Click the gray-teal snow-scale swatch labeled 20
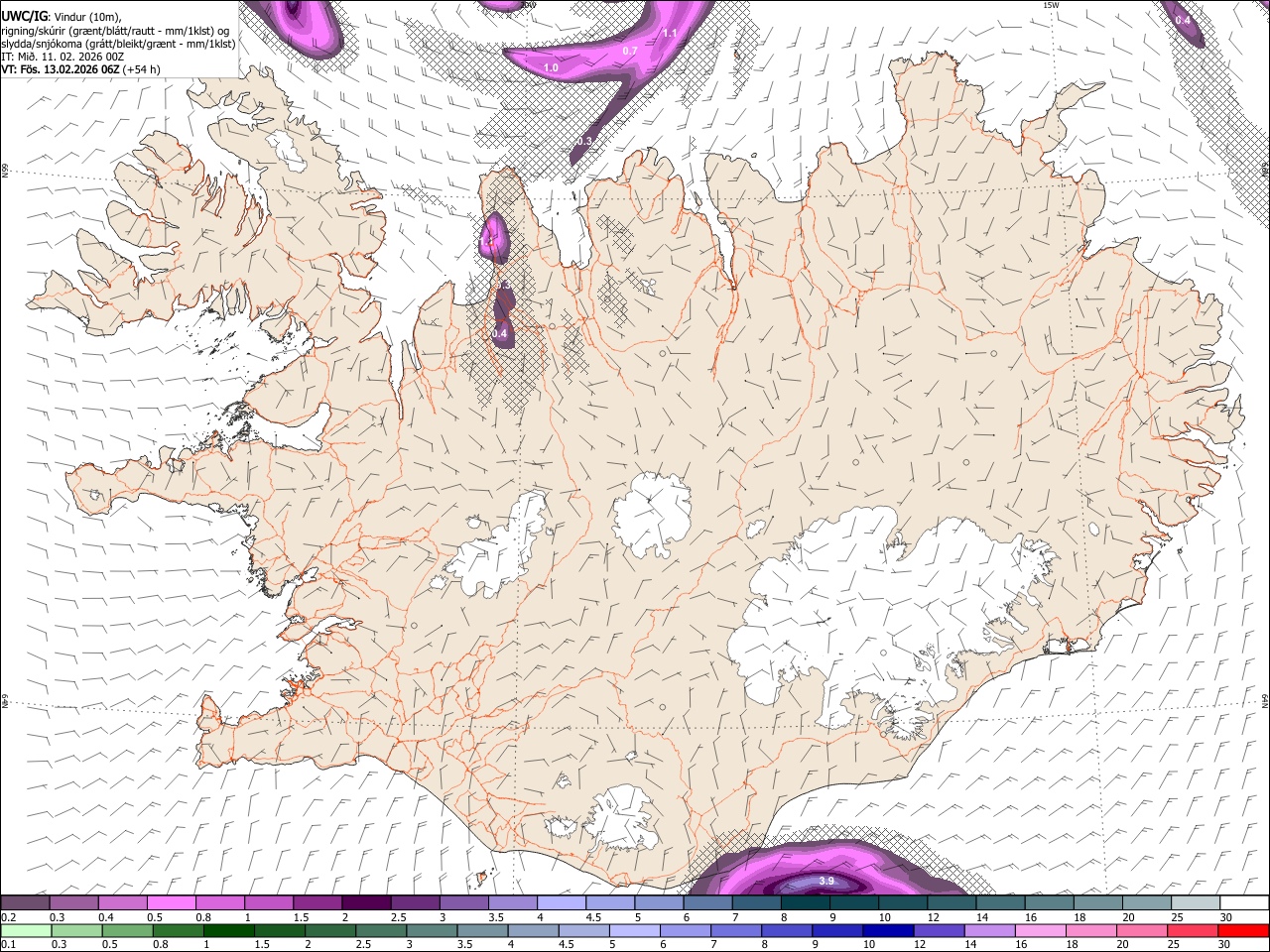The image size is (1270, 952). pos(1147,903)
